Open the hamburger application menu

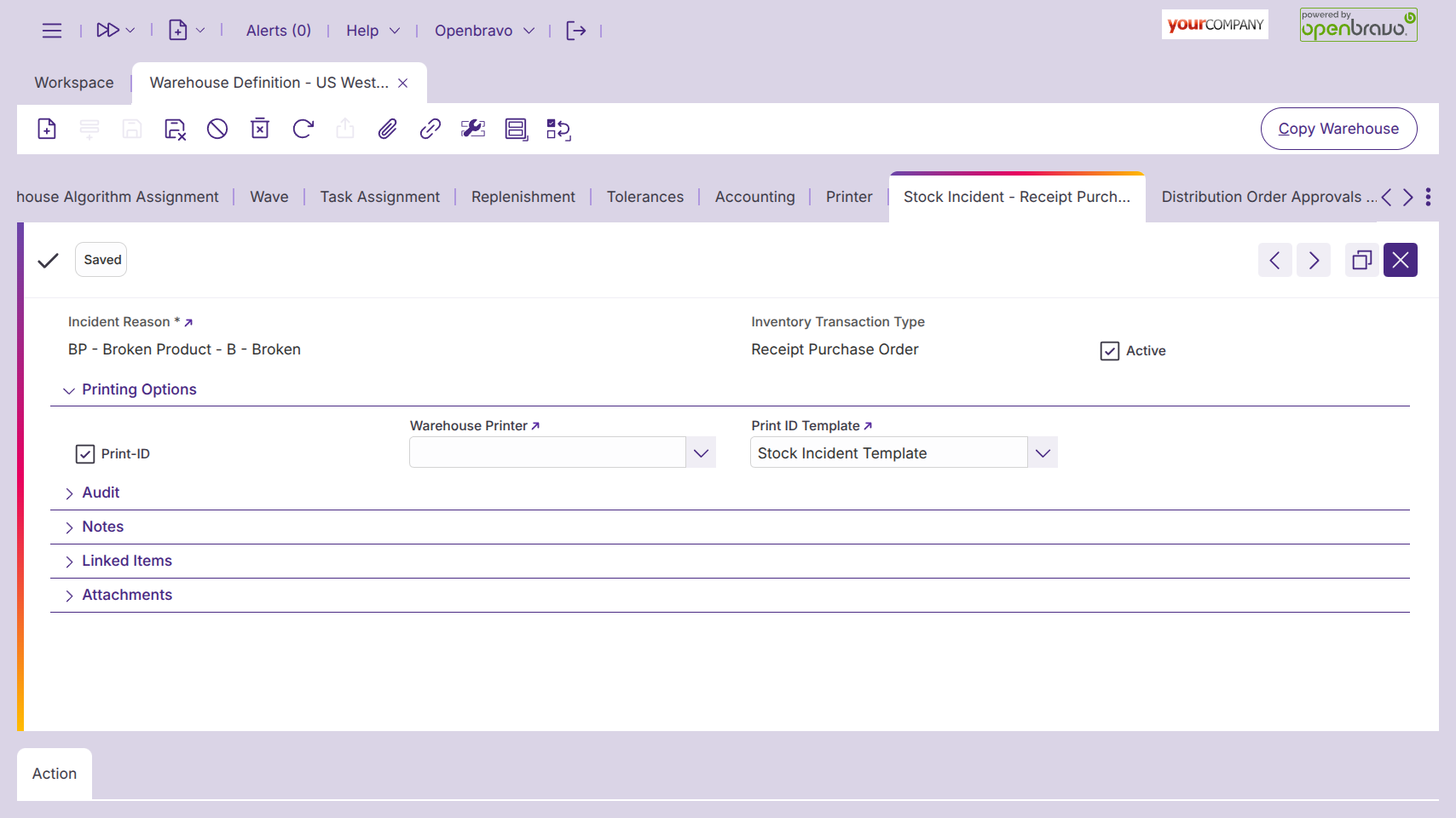pyautogui.click(x=52, y=31)
